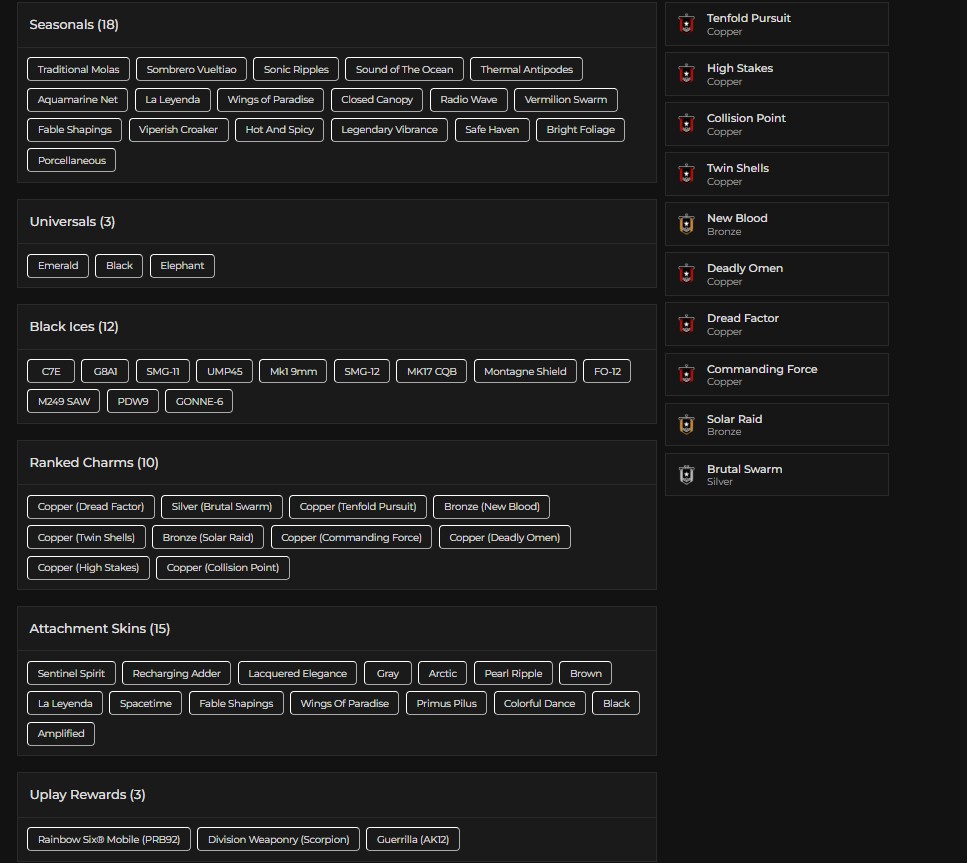
Task: Choose the FO-12 Black Ice tag
Action: (x=607, y=371)
